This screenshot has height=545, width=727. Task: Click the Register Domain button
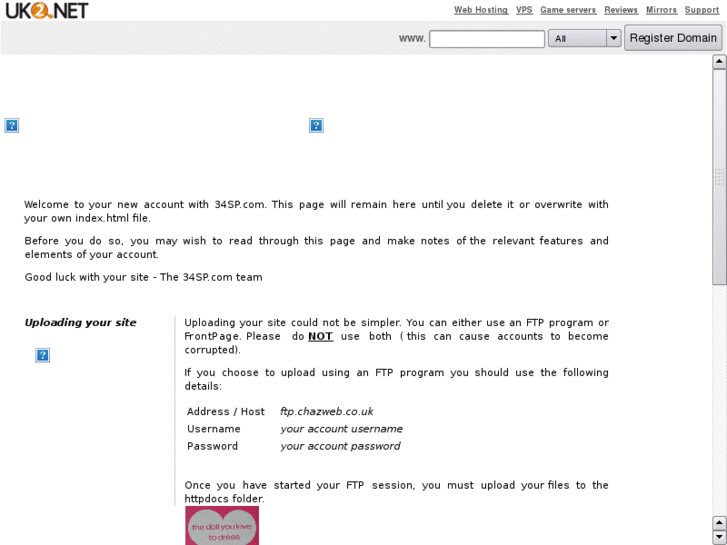tap(673, 38)
